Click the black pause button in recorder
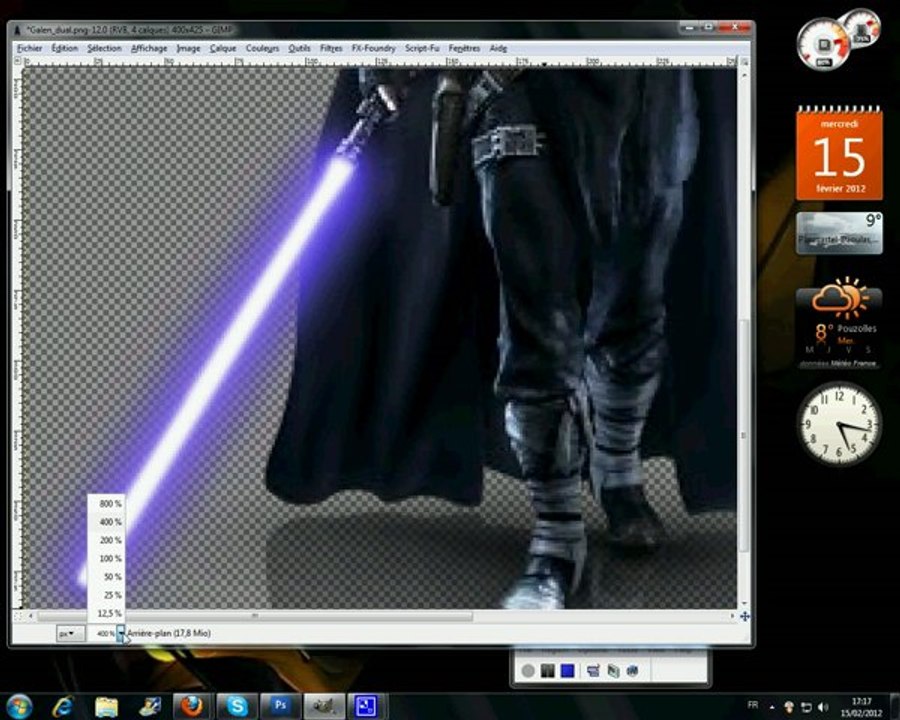This screenshot has width=900, height=720. coord(548,671)
